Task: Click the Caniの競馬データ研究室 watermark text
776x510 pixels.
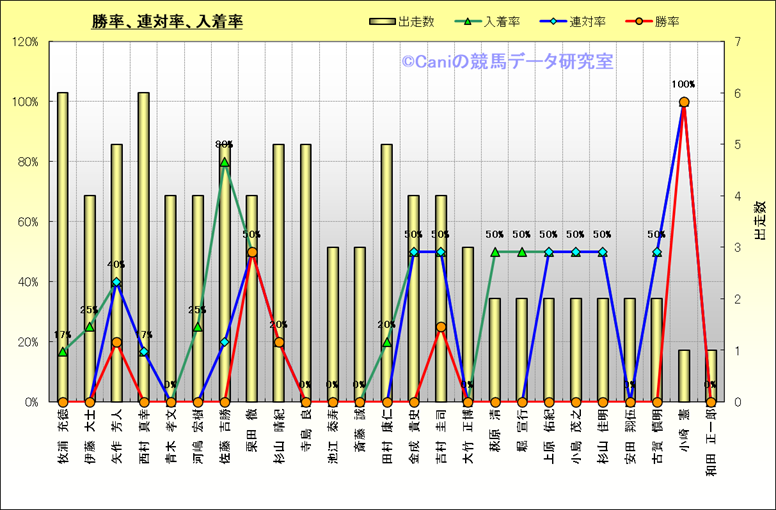Action: click(x=508, y=62)
